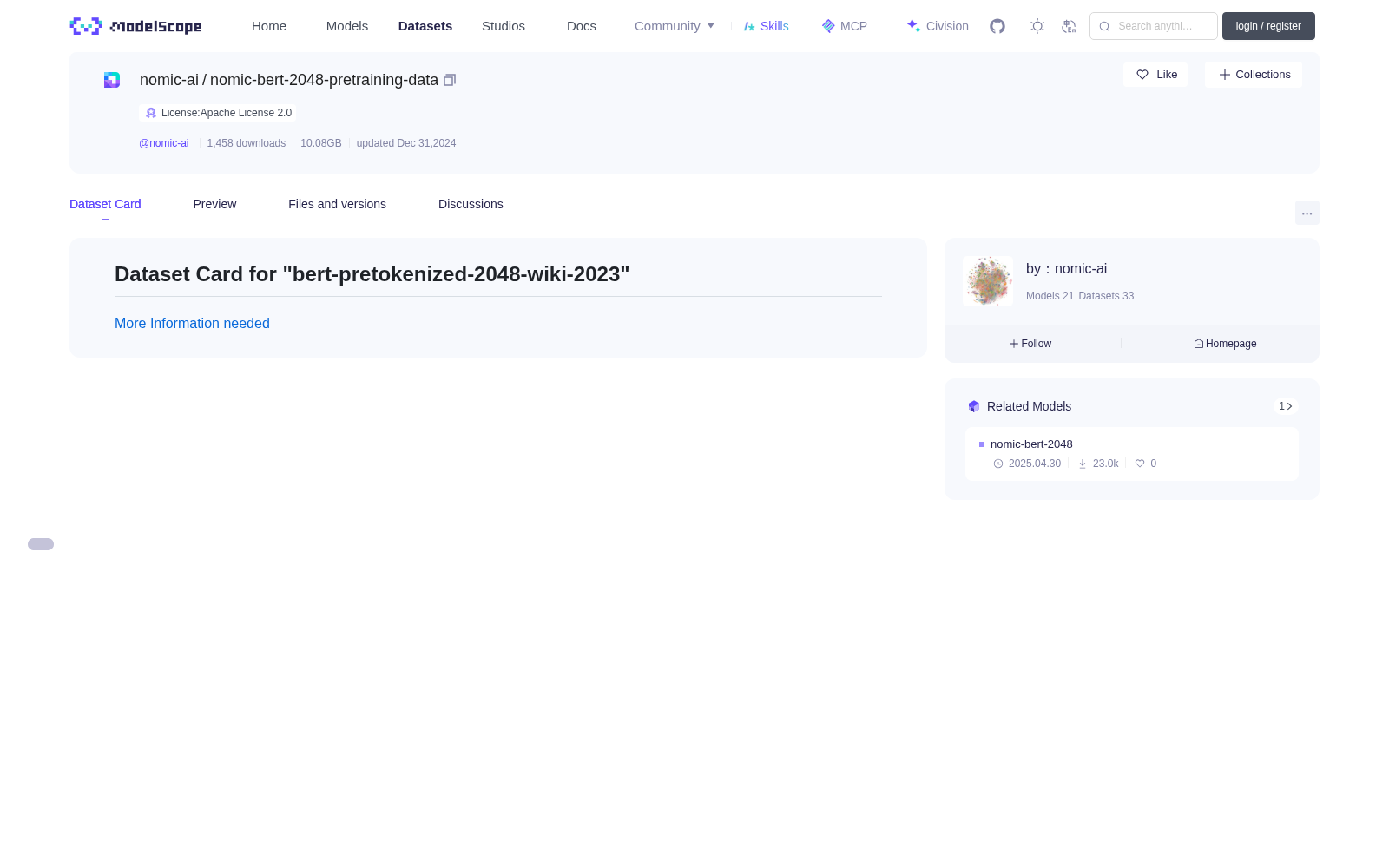Open MCP from the navigation bar
This screenshot has height=868, width=1389.
[845, 26]
